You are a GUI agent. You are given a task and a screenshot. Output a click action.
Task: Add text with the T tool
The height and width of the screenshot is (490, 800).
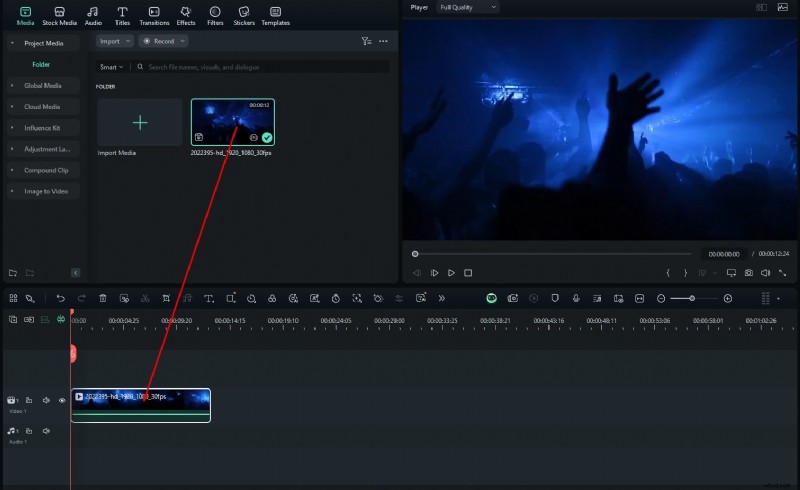point(209,299)
